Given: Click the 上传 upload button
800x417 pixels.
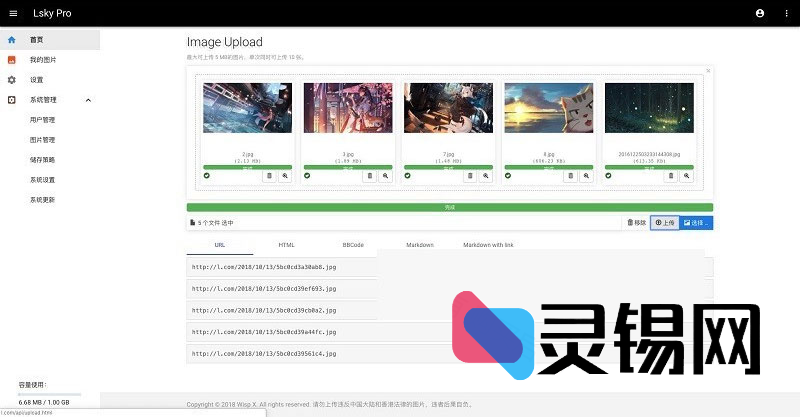Looking at the screenshot, I should [x=665, y=223].
